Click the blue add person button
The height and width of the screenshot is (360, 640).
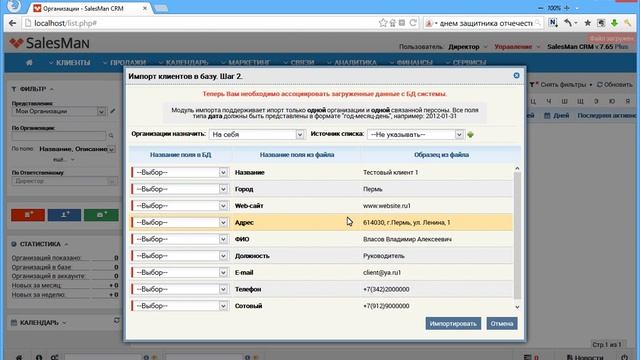point(64,215)
